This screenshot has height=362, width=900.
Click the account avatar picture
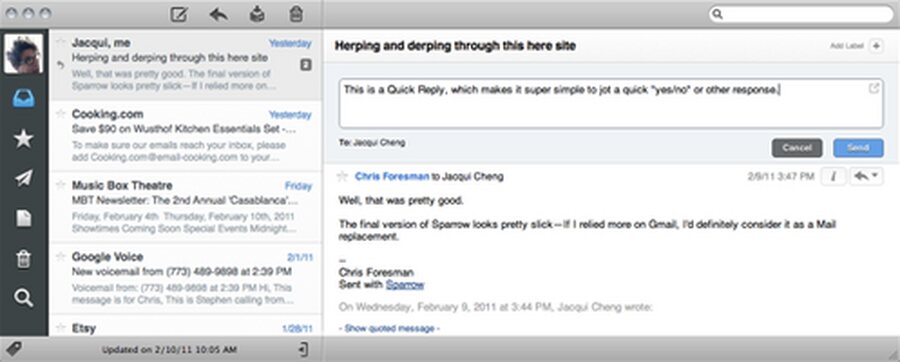click(x=24, y=54)
